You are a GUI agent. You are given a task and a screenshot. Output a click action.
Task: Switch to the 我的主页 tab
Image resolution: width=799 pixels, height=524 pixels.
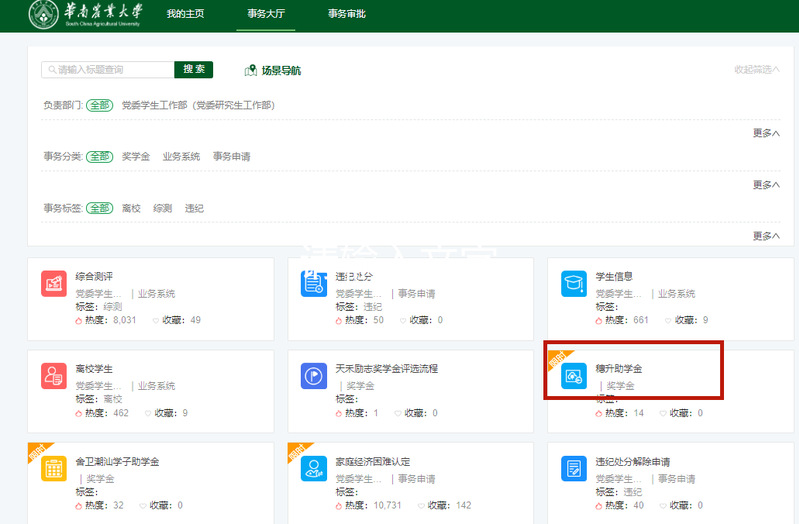click(185, 14)
